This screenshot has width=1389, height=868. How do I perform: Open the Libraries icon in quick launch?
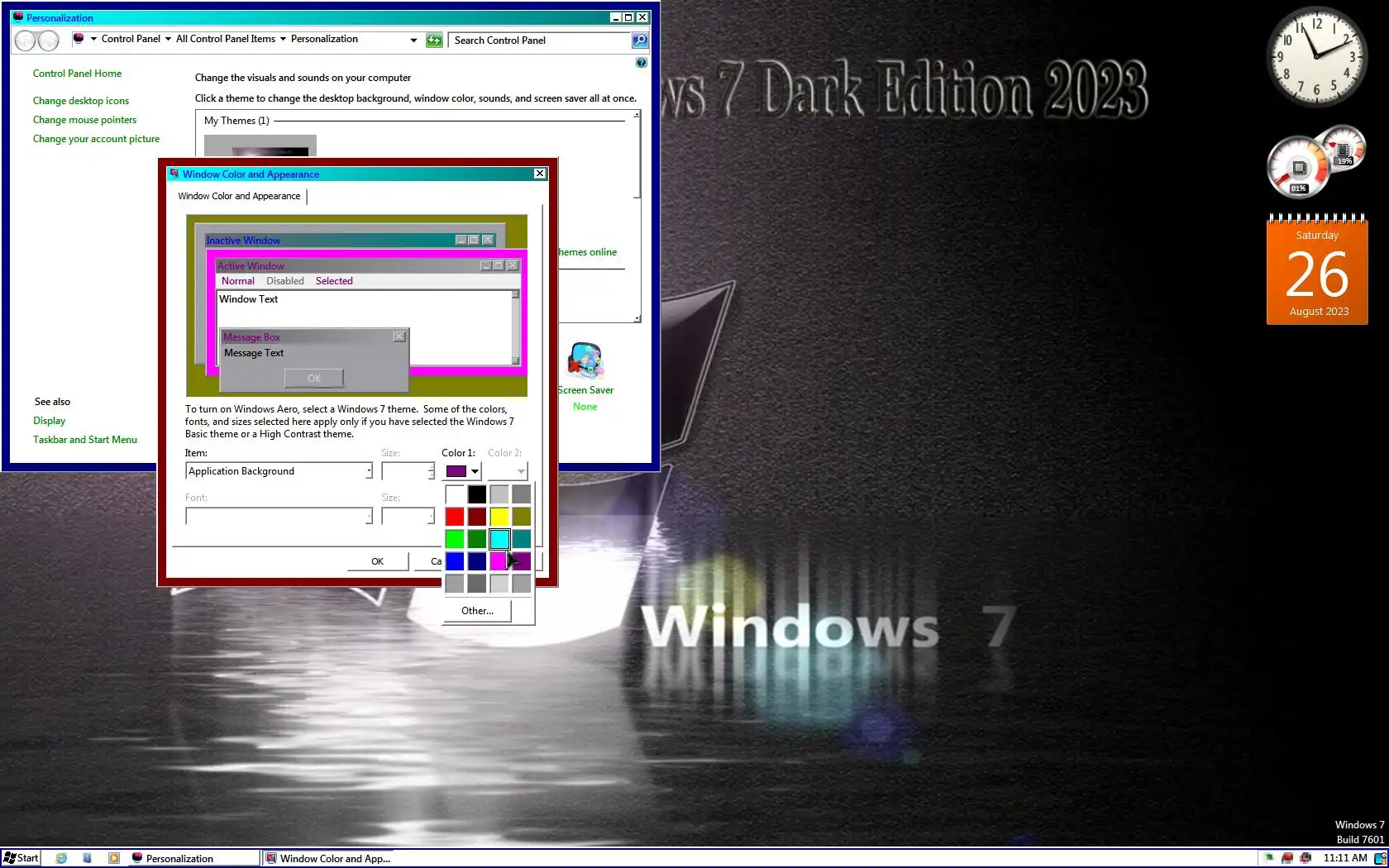coord(88,858)
